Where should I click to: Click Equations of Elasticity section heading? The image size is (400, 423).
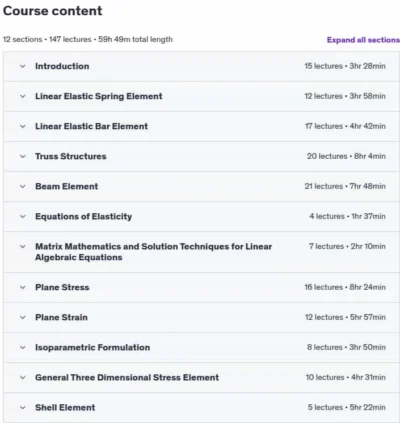(84, 216)
